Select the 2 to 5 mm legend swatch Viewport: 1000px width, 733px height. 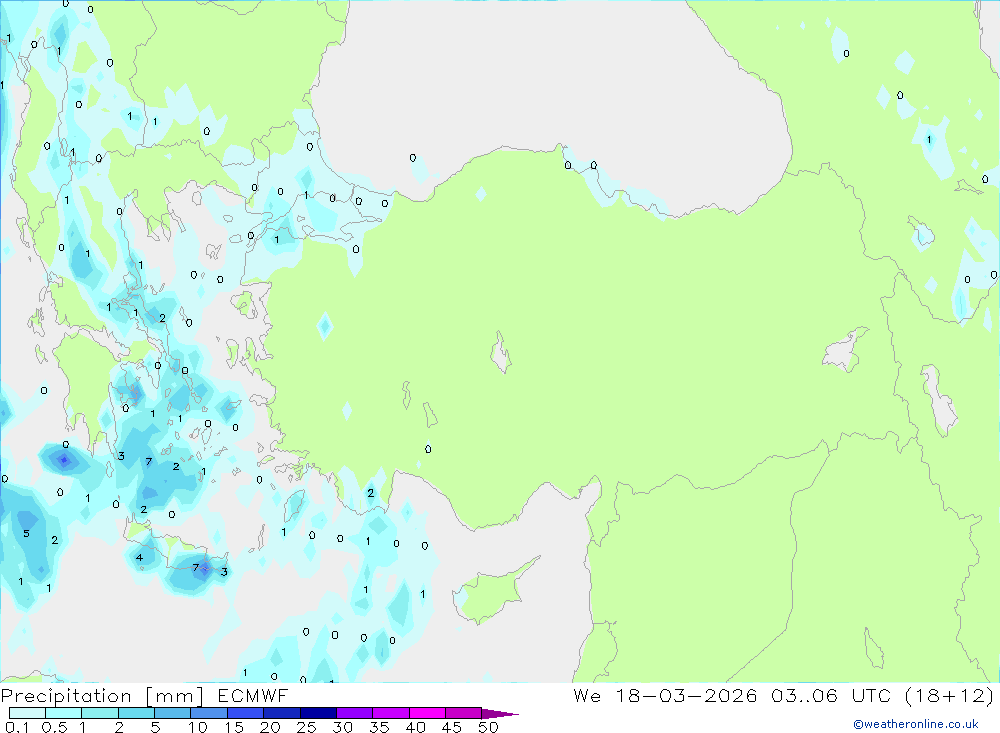(x=136, y=713)
